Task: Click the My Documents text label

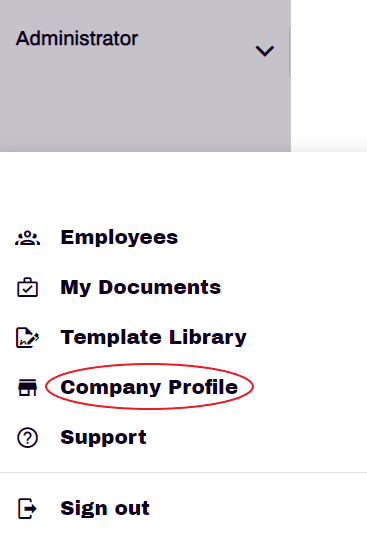Action: [x=141, y=287]
